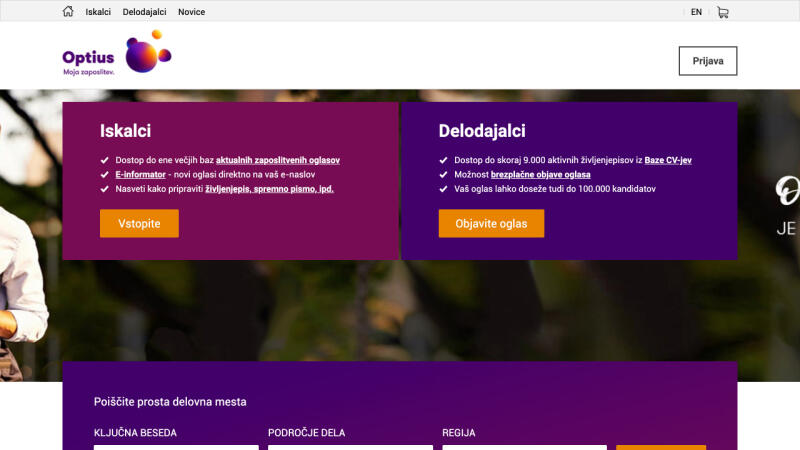
Task: Follow brezplačne objave oglasa link
Action: click(x=540, y=174)
